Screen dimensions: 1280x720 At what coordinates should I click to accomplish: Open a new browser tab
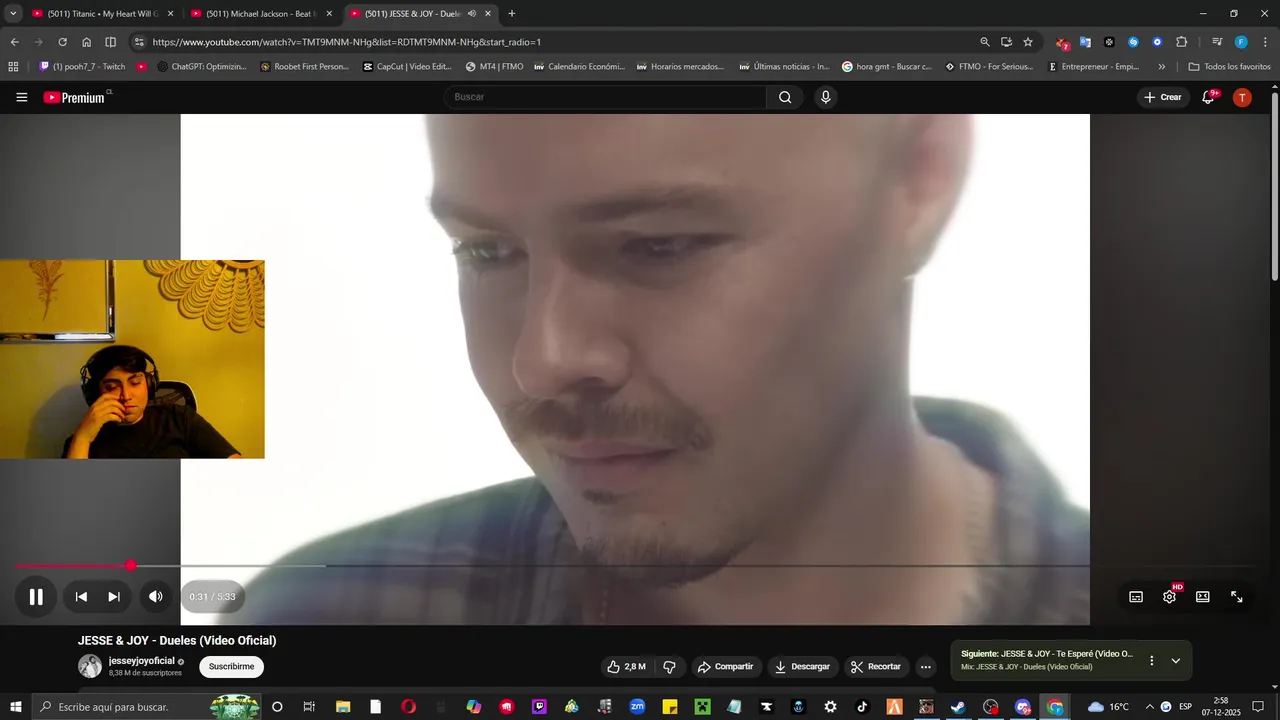[512, 14]
